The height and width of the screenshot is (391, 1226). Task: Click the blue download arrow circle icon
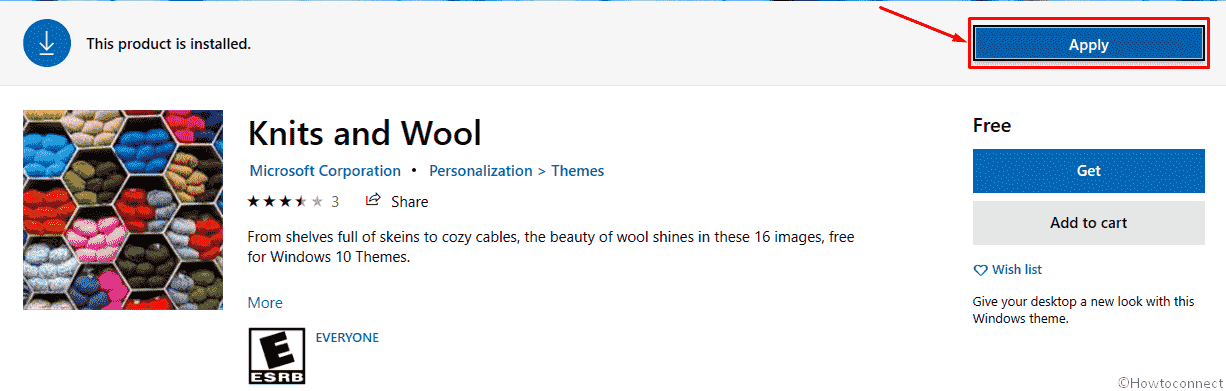coord(46,44)
